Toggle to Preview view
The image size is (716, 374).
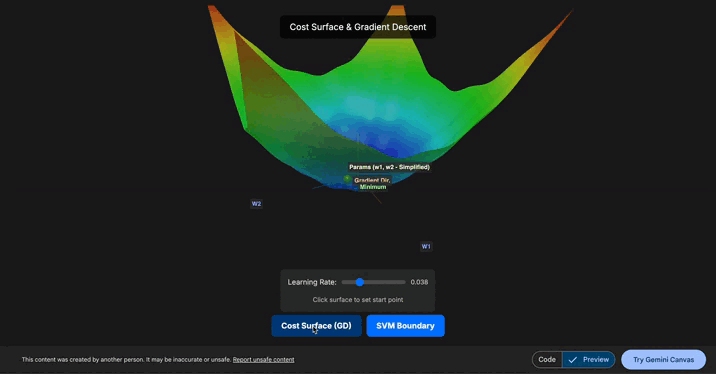tap(589, 359)
